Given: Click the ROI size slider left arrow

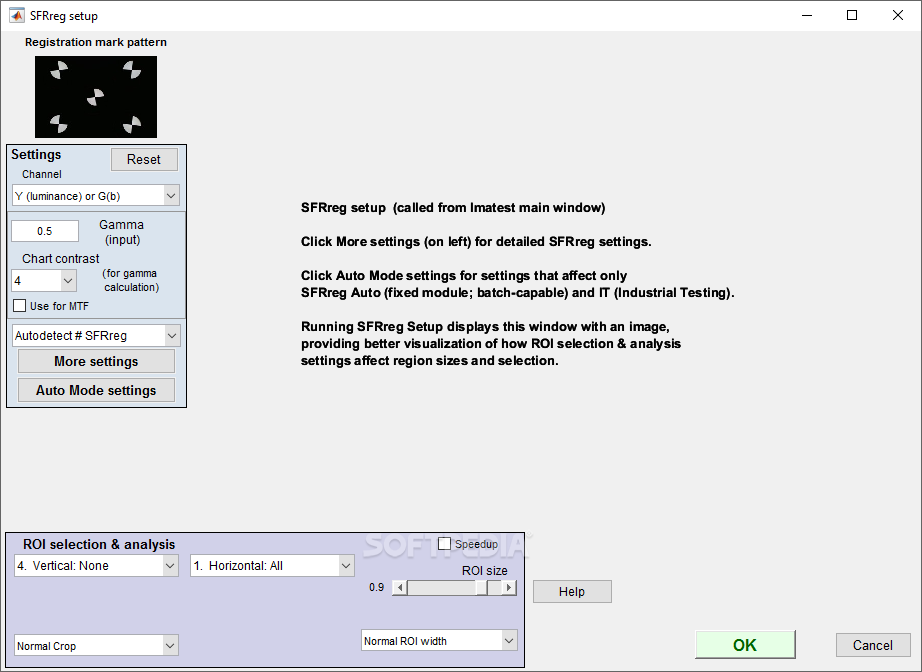Looking at the screenshot, I should 400,587.
